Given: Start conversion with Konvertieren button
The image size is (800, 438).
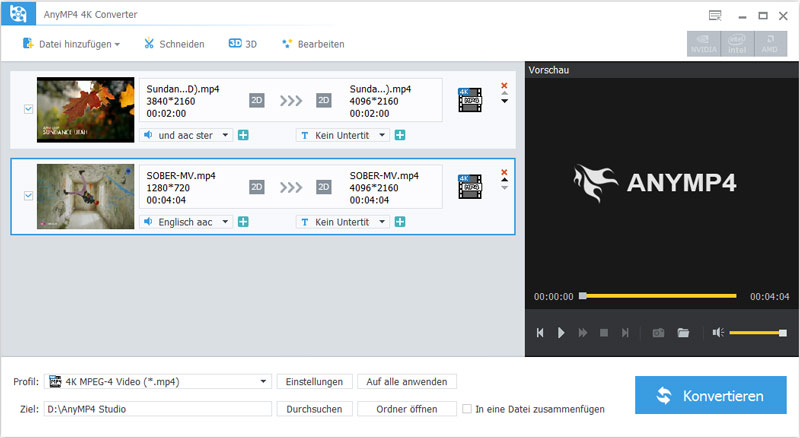Looking at the screenshot, I should point(711,395).
